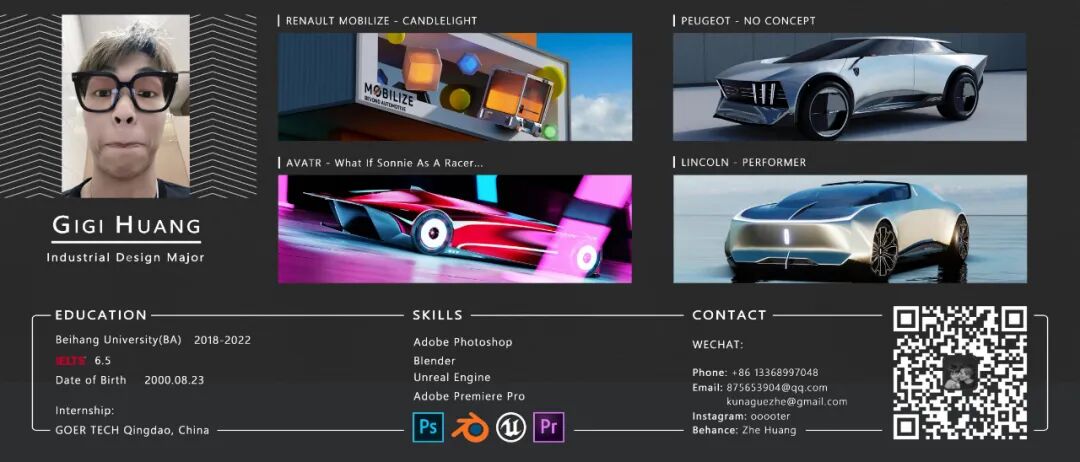Viewport: 1080px width, 462px height.
Task: Click the email 875653904@qq.com
Action: click(x=777, y=388)
